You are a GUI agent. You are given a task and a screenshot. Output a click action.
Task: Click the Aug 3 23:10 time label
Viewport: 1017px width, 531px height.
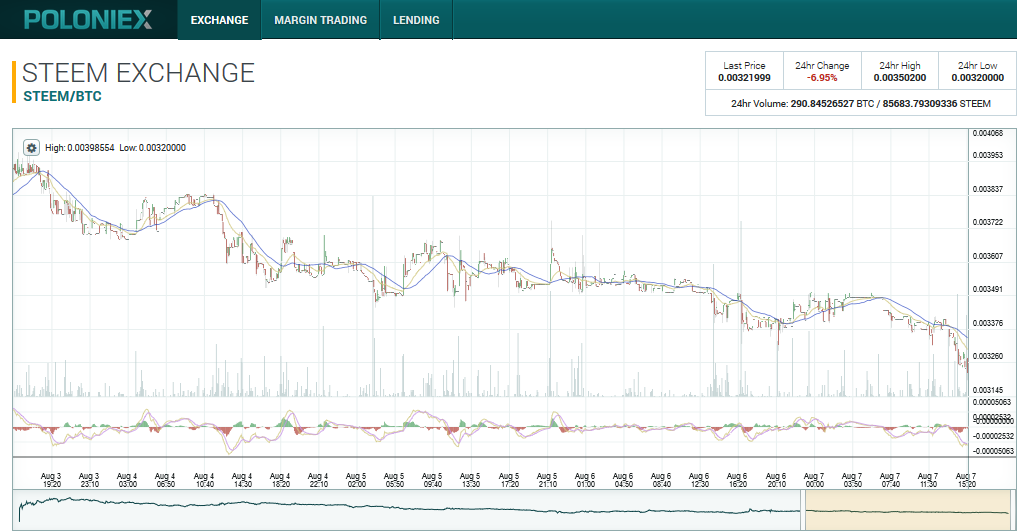pyautogui.click(x=90, y=480)
